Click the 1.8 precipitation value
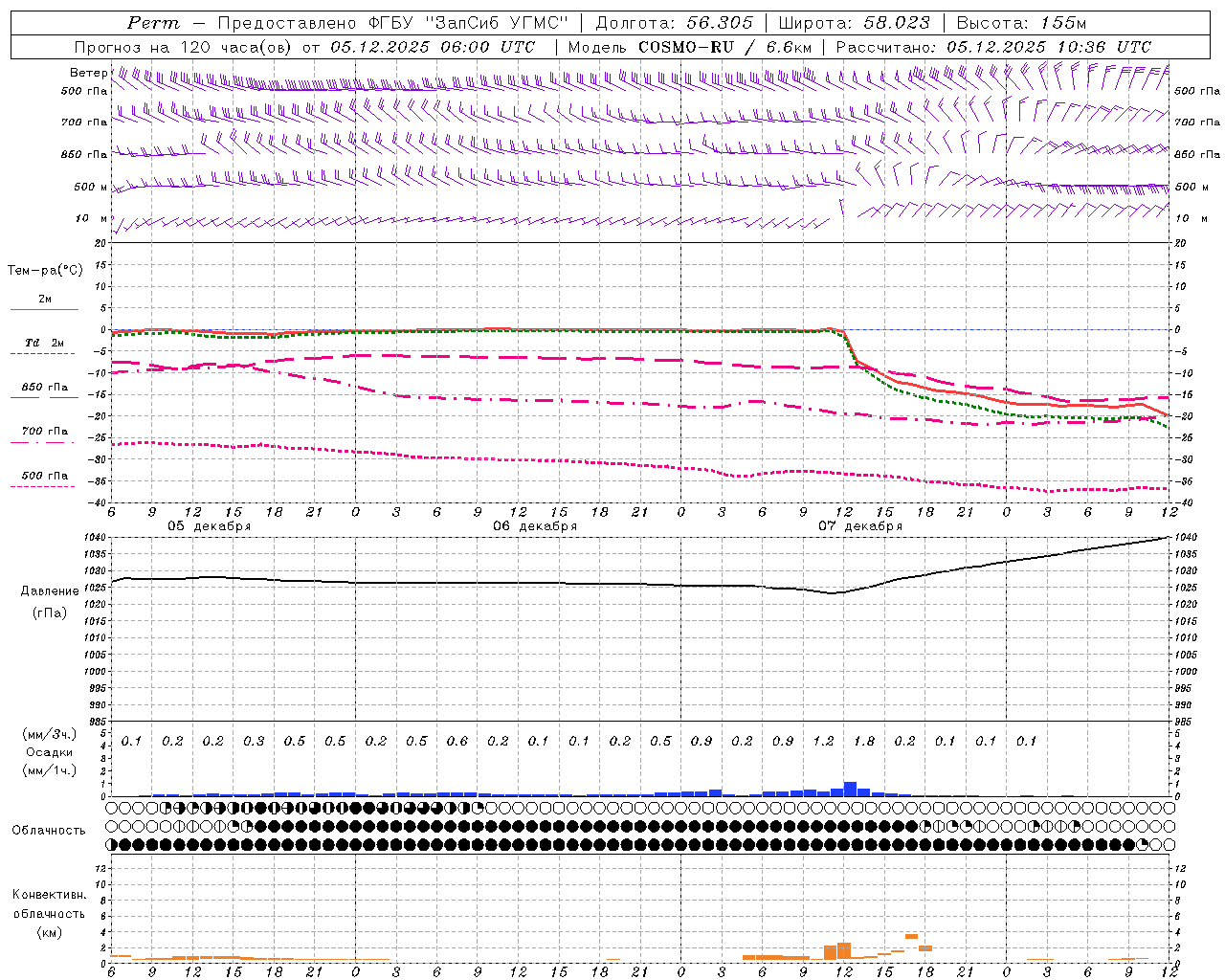Viewport: 1225px width, 980px height. tap(864, 742)
